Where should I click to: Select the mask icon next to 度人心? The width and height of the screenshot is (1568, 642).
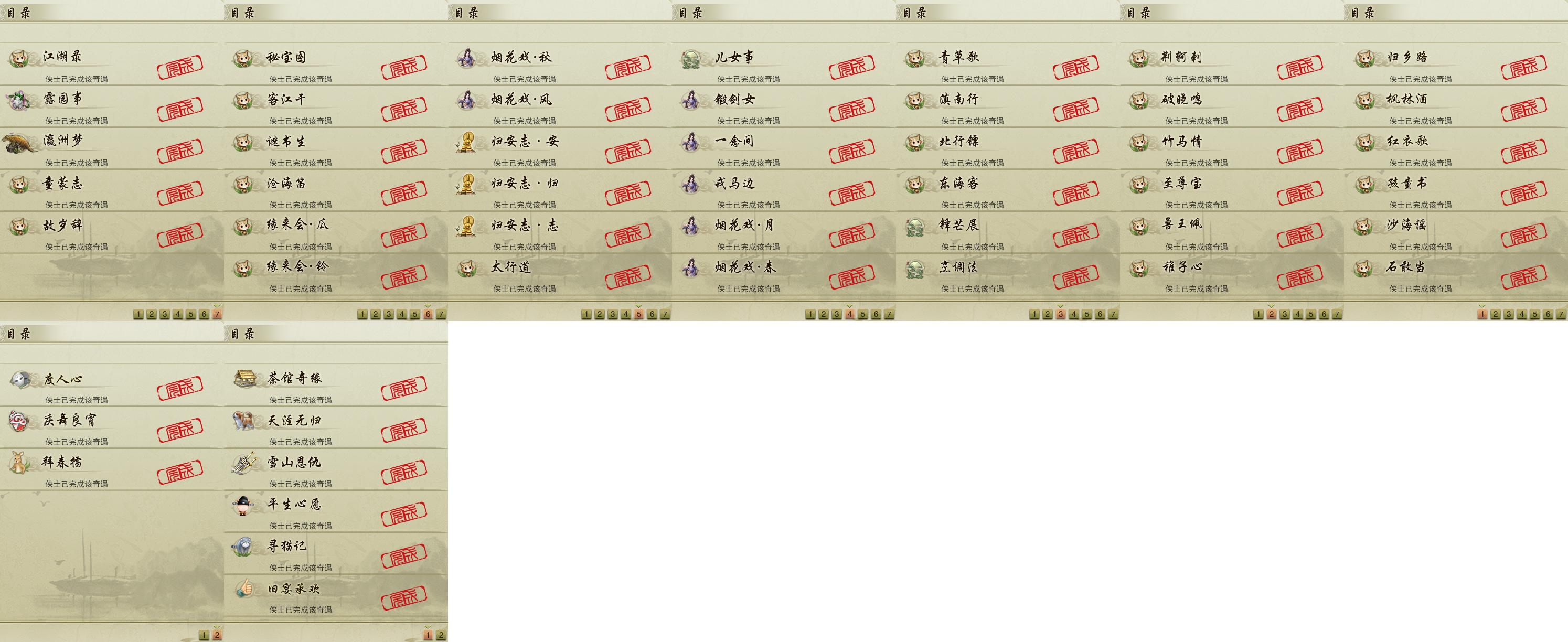(20, 379)
